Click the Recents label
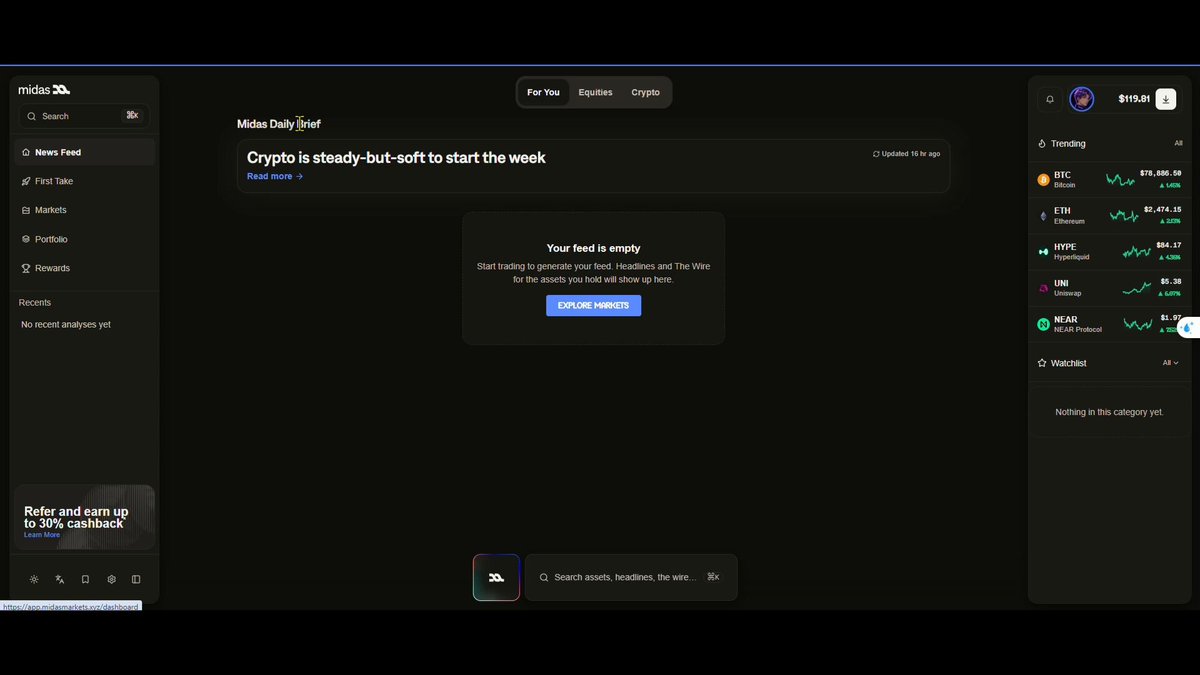Image resolution: width=1200 pixels, height=675 pixels. [35, 302]
